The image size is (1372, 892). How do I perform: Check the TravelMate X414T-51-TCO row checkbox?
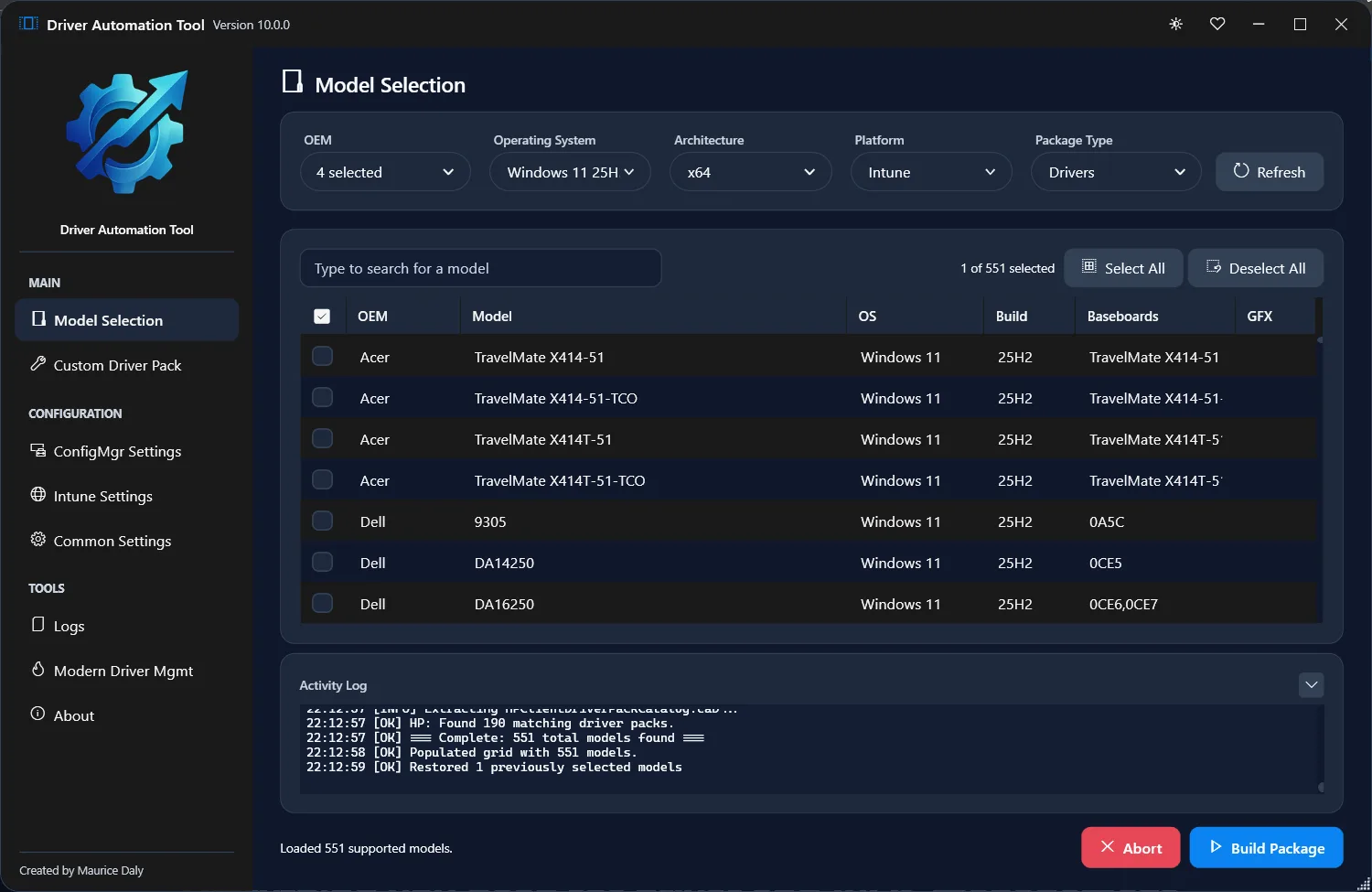click(322, 479)
